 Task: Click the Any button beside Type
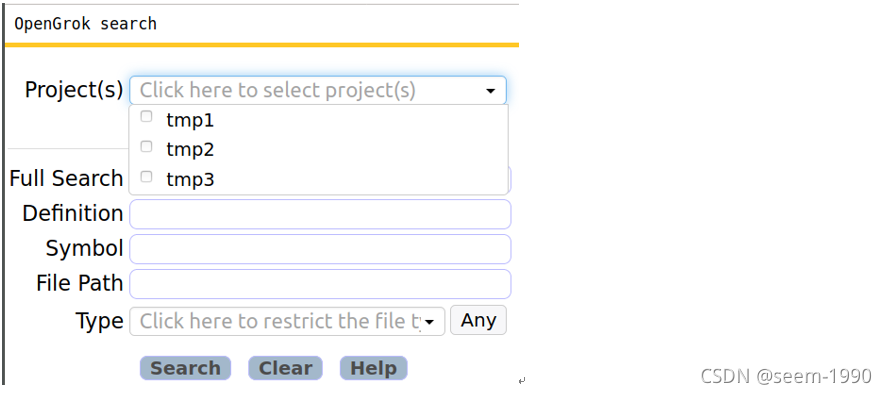click(479, 320)
